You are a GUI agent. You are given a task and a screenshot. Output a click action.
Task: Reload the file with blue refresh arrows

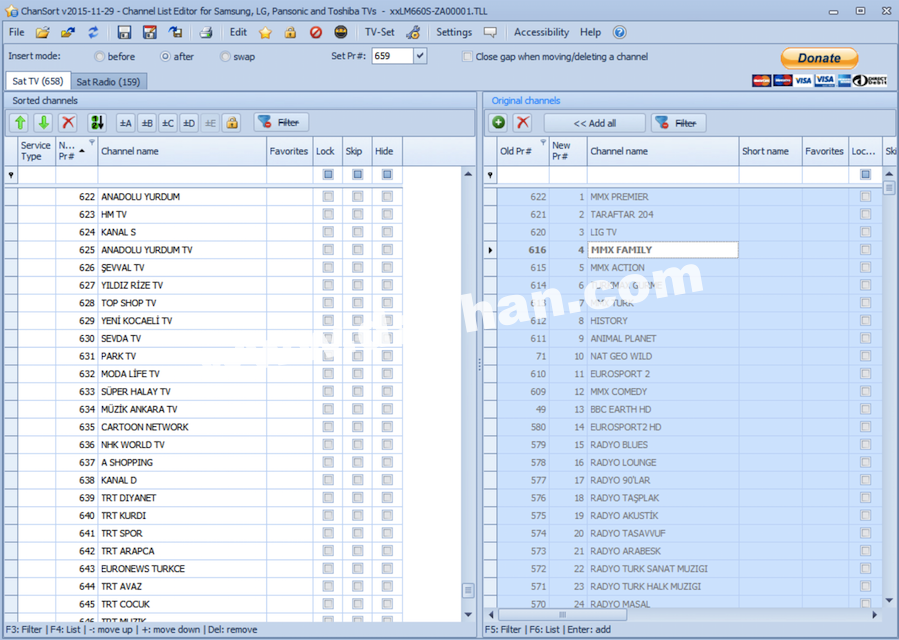(x=93, y=33)
